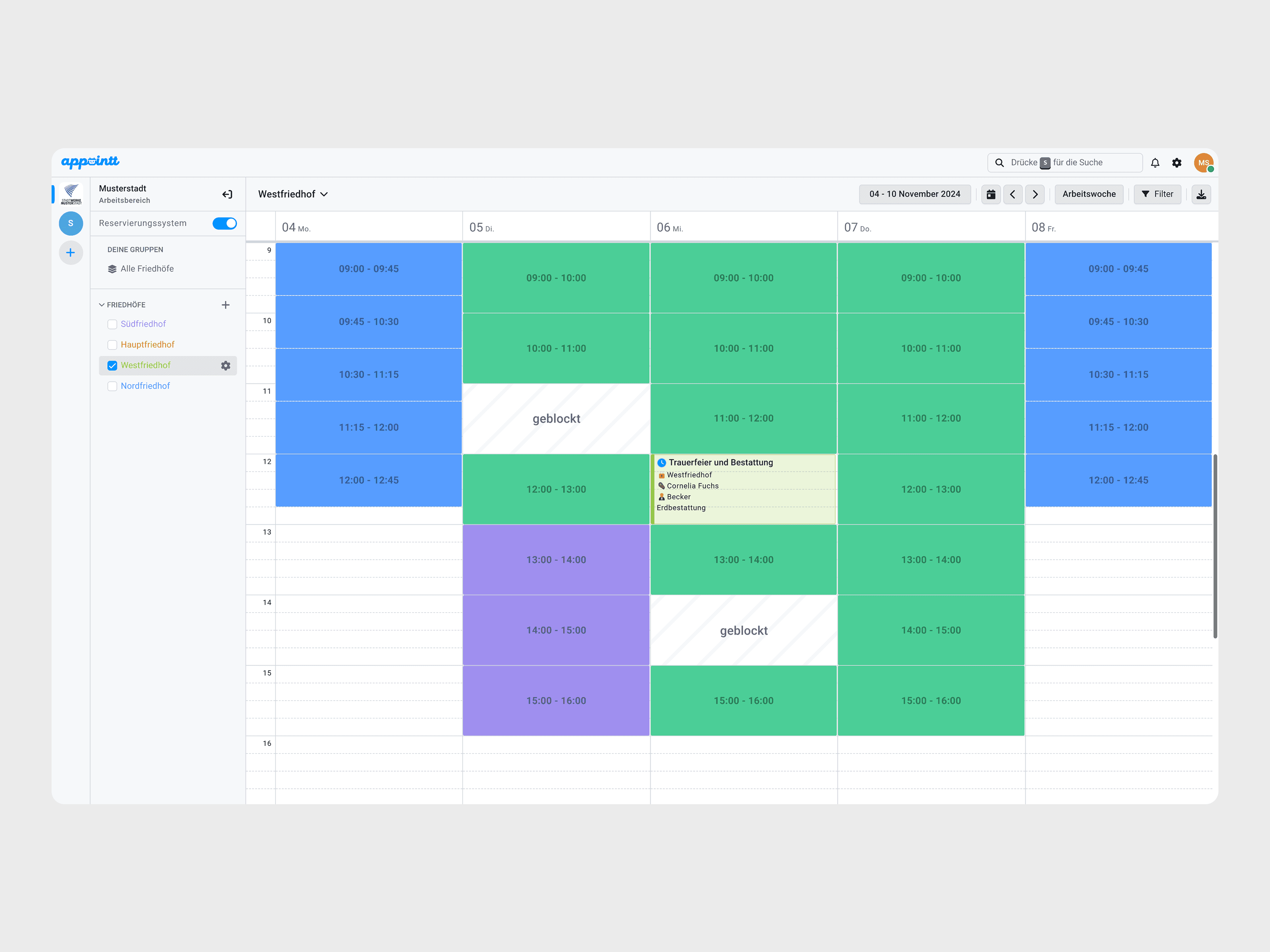Open the date picker calendar icon
Viewport: 1270px width, 952px height.
click(x=990, y=194)
